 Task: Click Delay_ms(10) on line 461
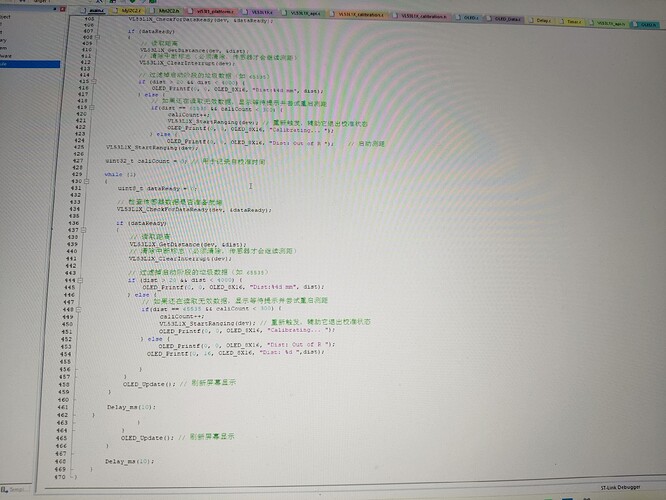tap(131, 407)
